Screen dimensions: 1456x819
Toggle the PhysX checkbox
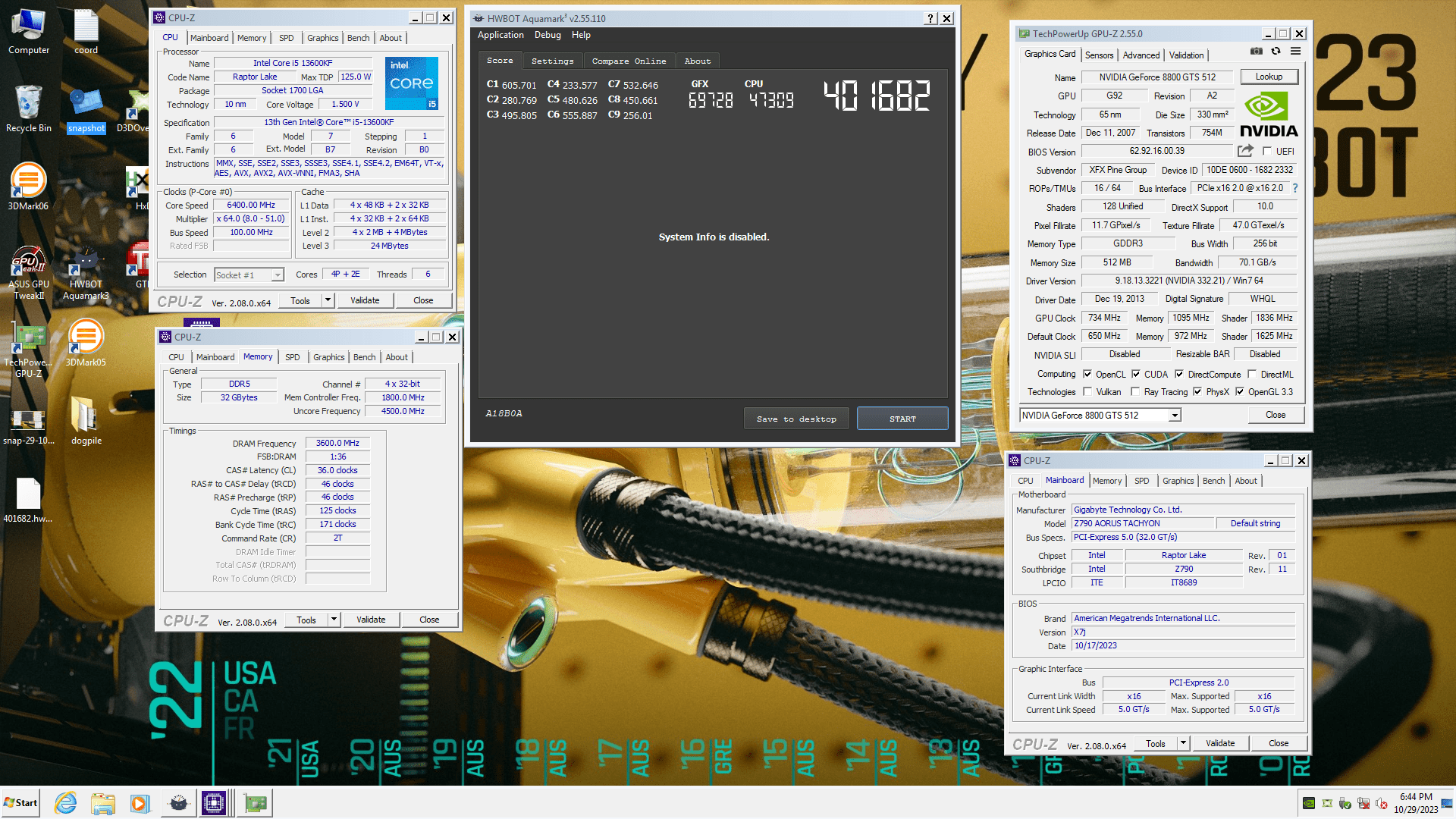[x=1197, y=391]
